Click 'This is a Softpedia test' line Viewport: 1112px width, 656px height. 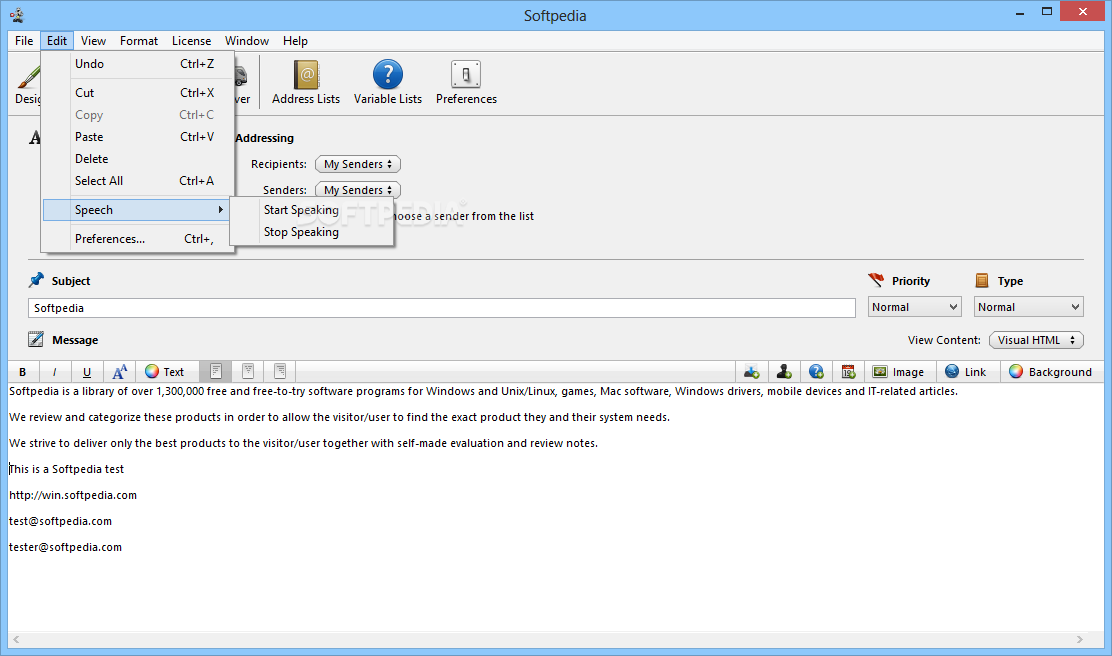[67, 469]
